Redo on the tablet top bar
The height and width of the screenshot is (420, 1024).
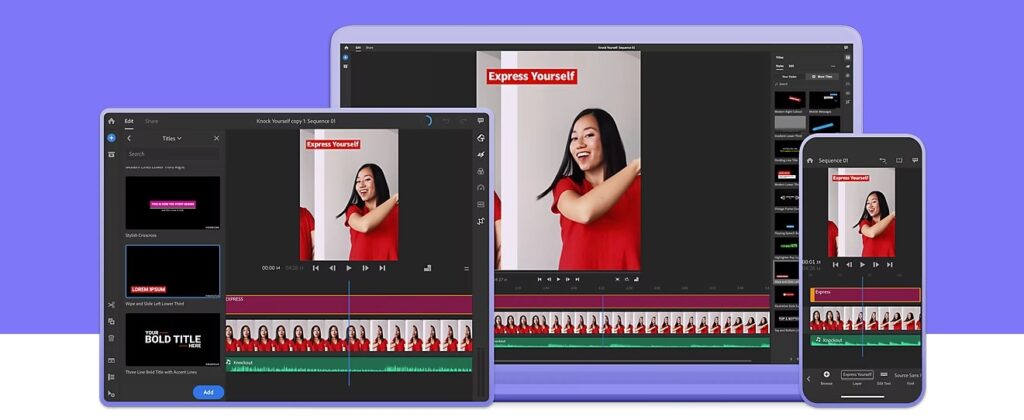click(463, 121)
